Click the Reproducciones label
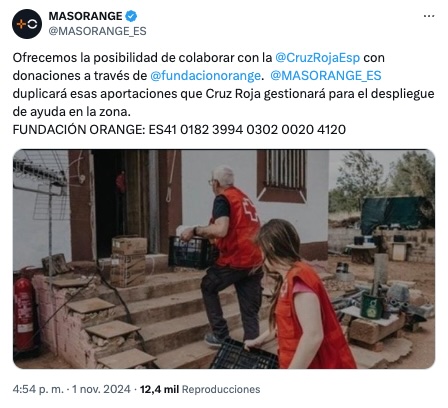448x408 pixels. click(x=221, y=389)
